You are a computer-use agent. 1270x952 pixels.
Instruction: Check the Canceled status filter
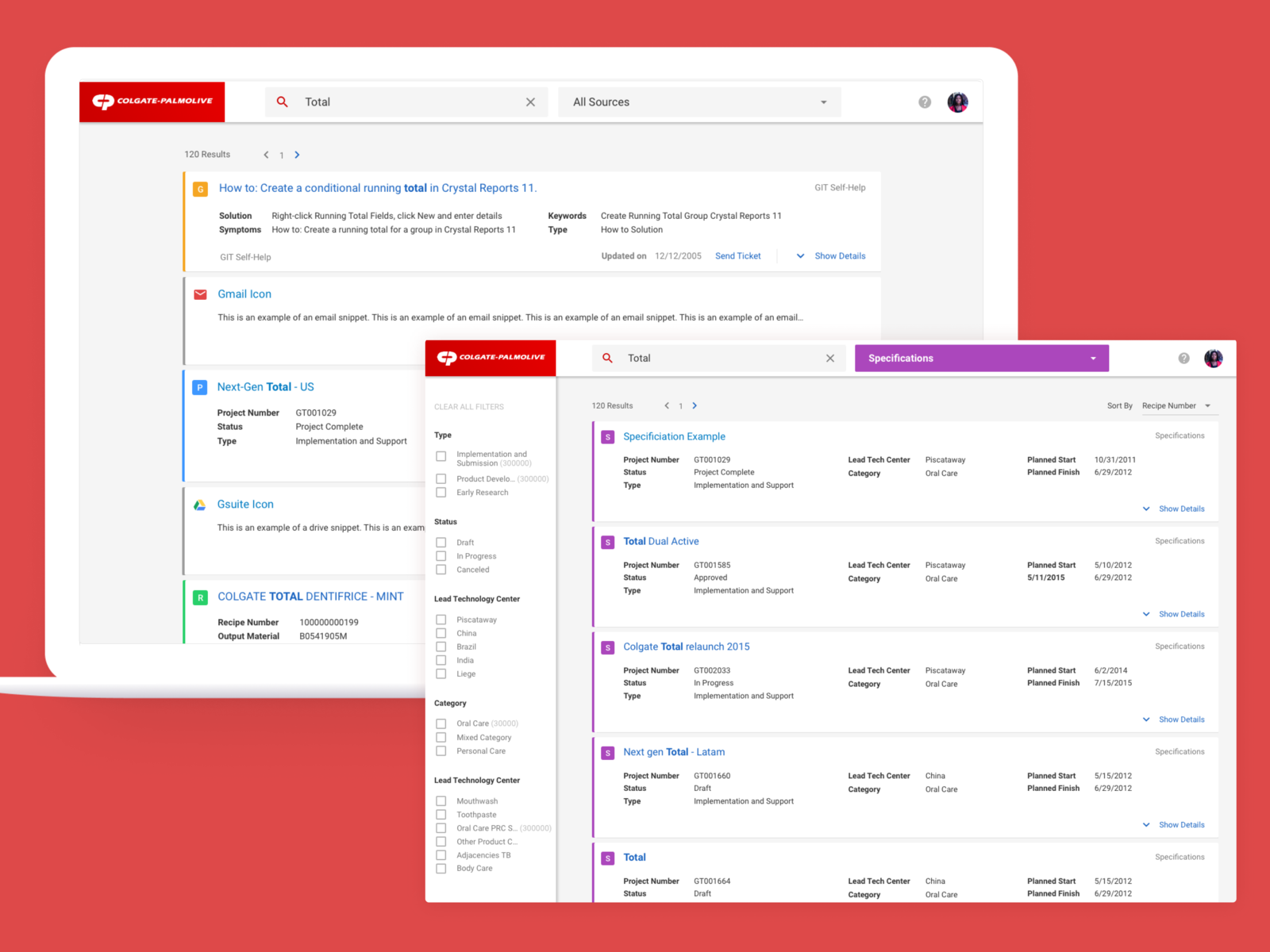click(441, 570)
